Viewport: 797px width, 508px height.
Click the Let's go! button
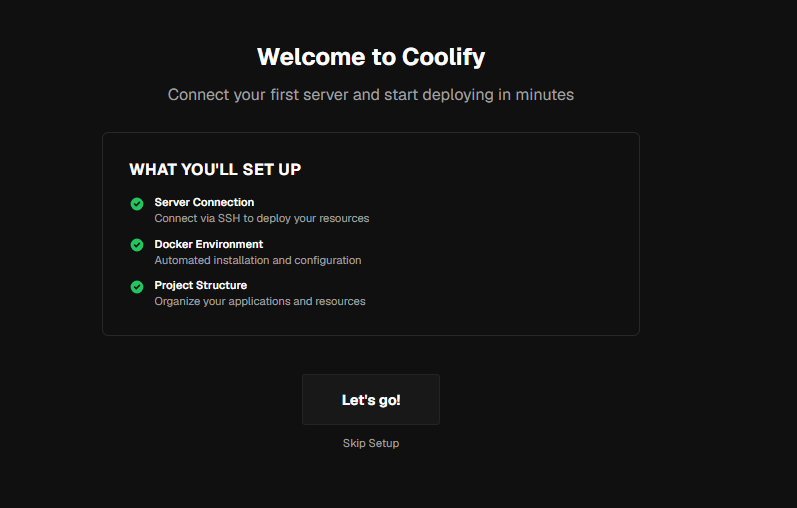tap(371, 400)
